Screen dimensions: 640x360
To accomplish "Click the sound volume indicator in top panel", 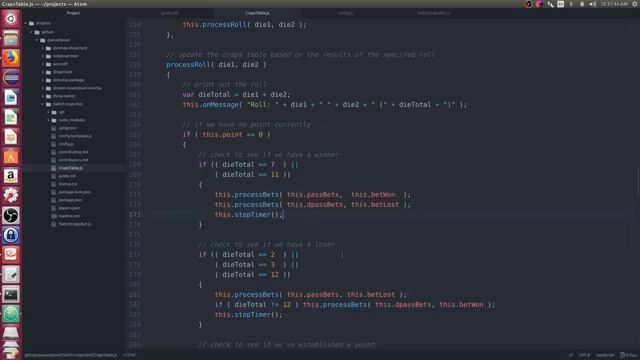I will (592, 4).
